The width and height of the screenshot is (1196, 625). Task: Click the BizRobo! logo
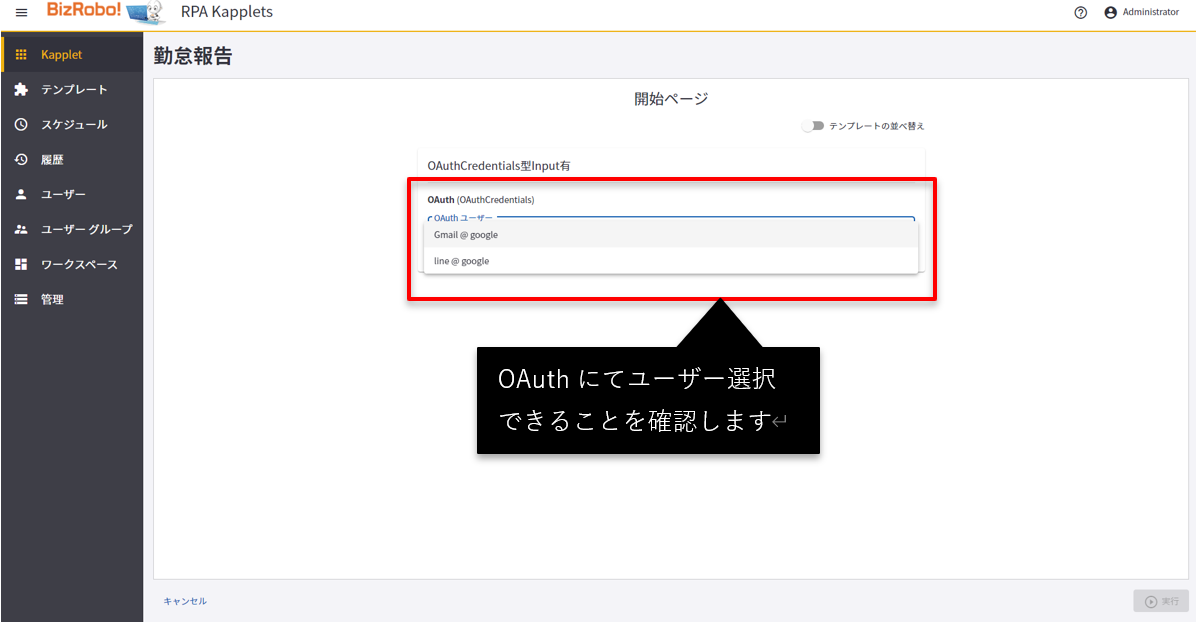[90, 12]
